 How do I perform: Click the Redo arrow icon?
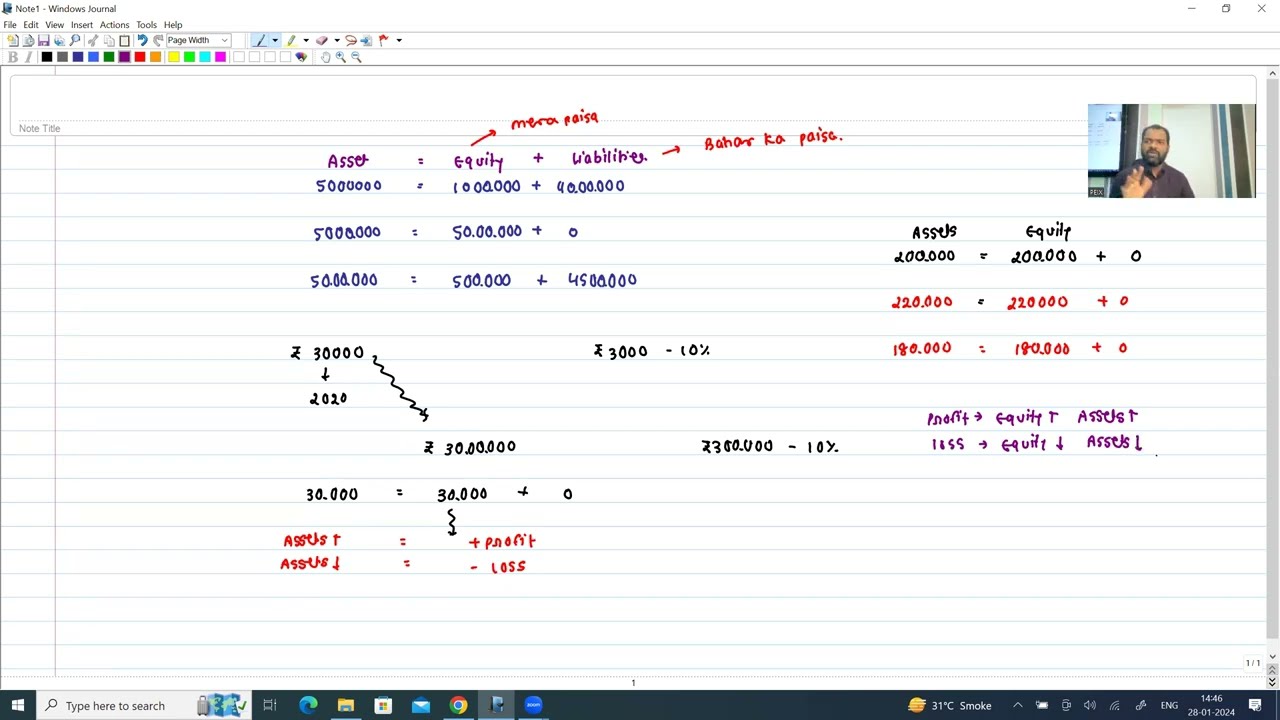tap(158, 40)
